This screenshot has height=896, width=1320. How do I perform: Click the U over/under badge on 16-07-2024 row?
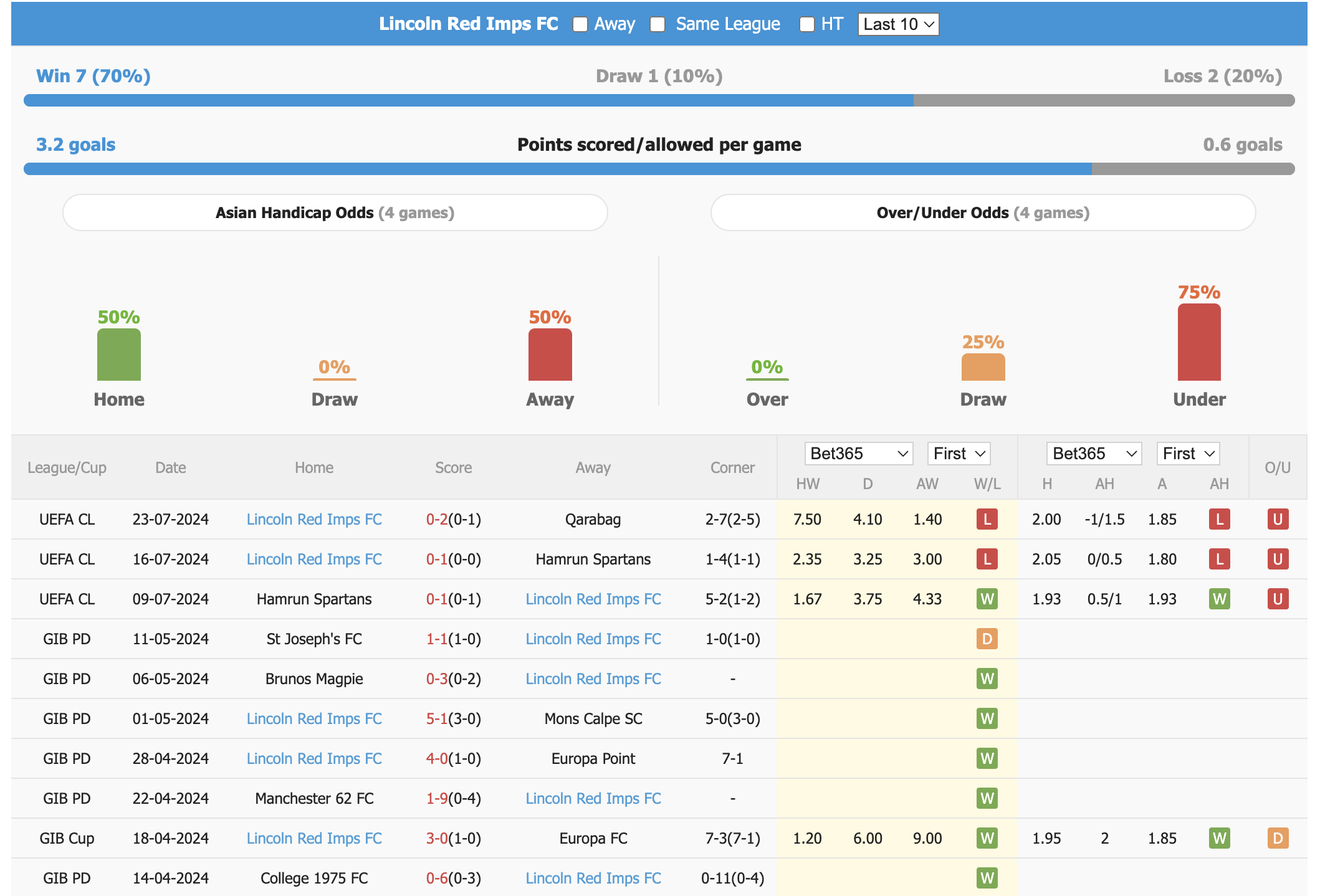point(1278,559)
